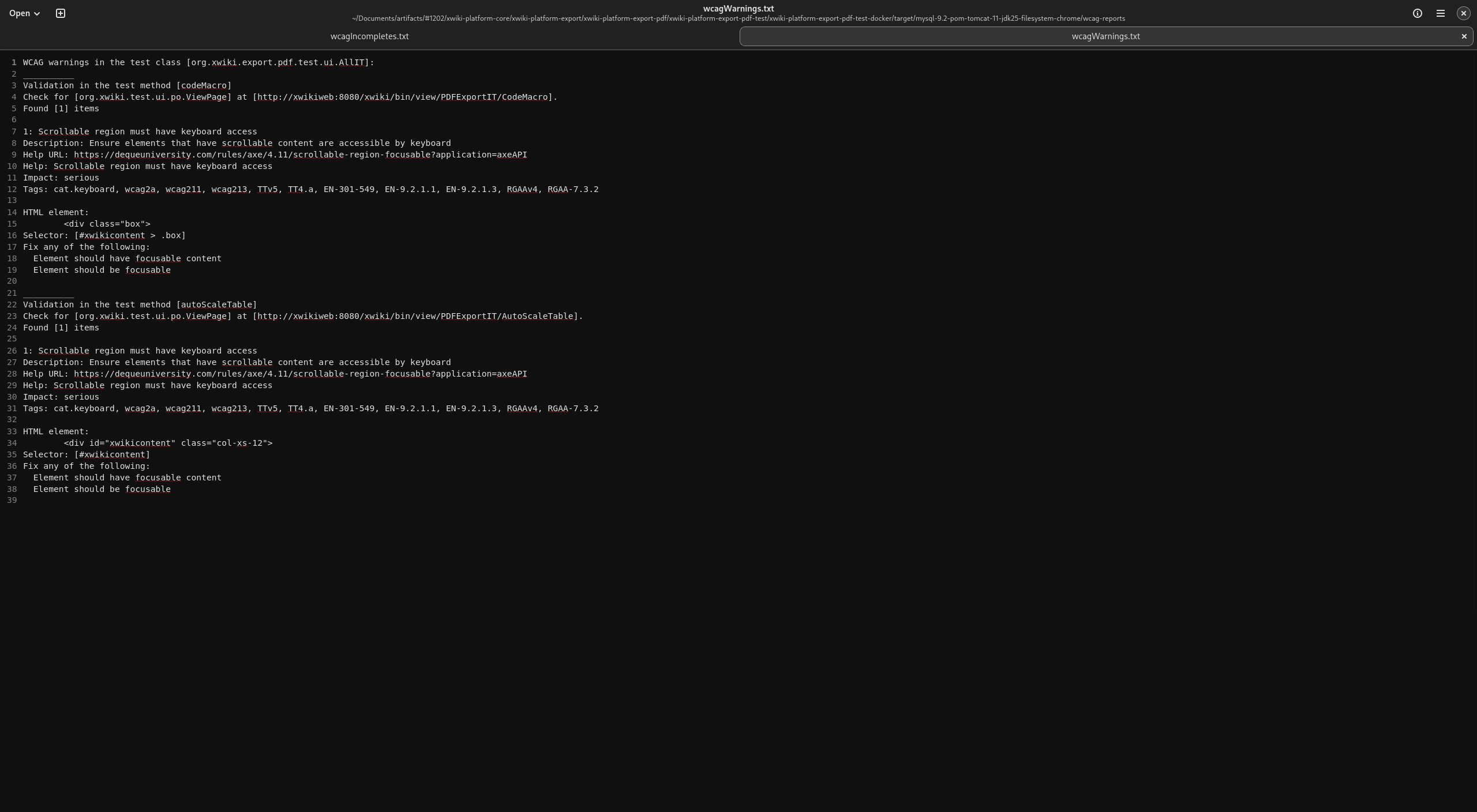Click the dequeuniversity help URL on line 28

[300, 374]
